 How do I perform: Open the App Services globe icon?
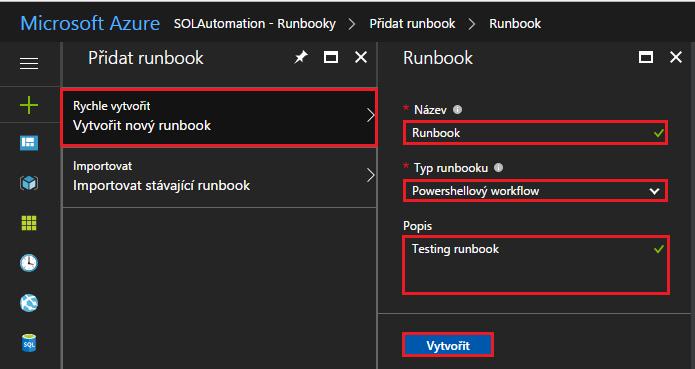[29, 303]
